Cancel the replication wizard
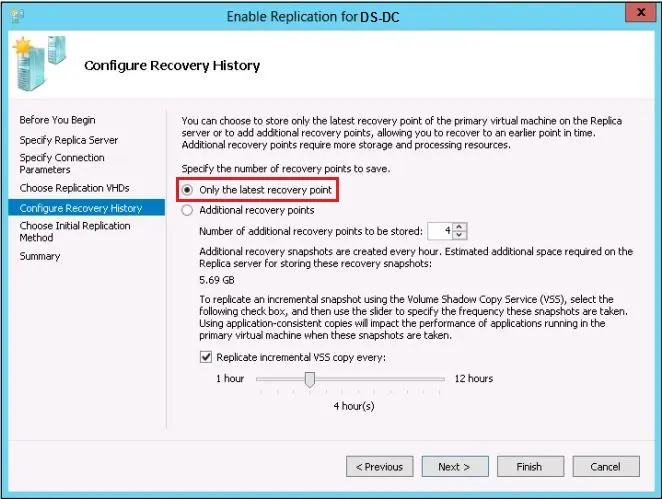Viewport: 662px width, 499px height. 605,467
